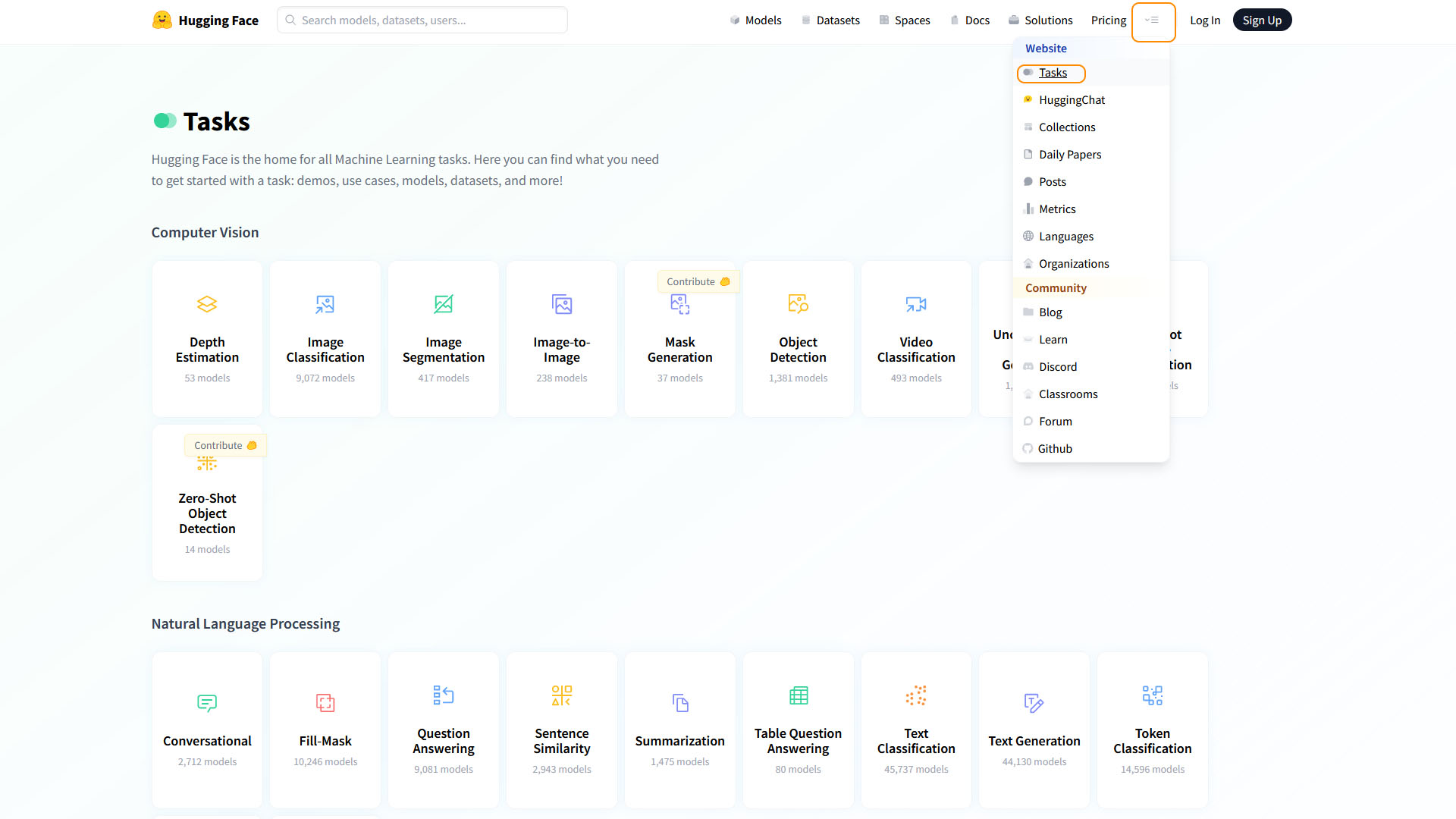Image resolution: width=1456 pixels, height=819 pixels.
Task: Click the Sentence Similarity icon
Action: [562, 695]
